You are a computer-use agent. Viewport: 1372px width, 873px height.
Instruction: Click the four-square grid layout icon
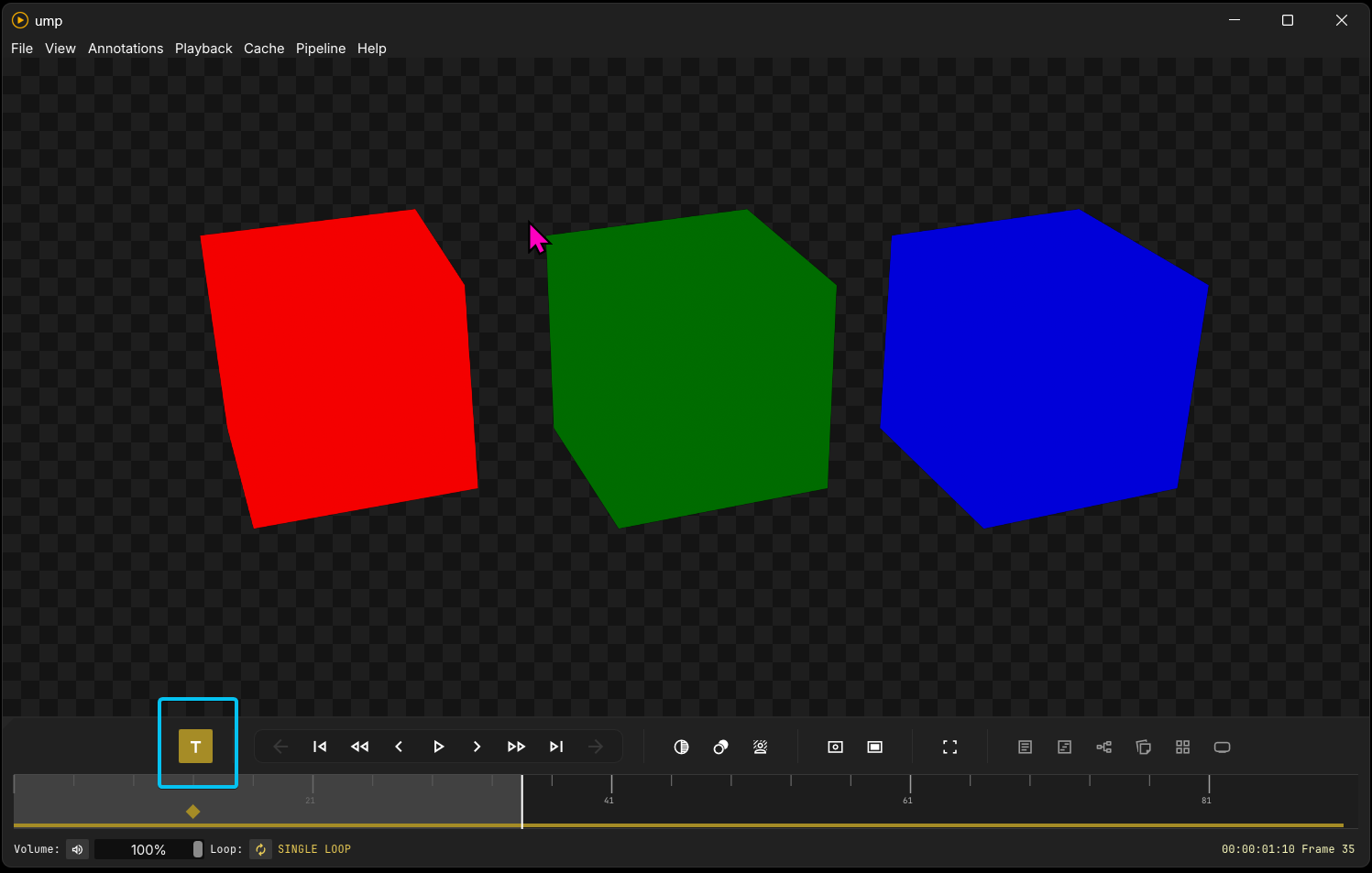pyautogui.click(x=1182, y=748)
